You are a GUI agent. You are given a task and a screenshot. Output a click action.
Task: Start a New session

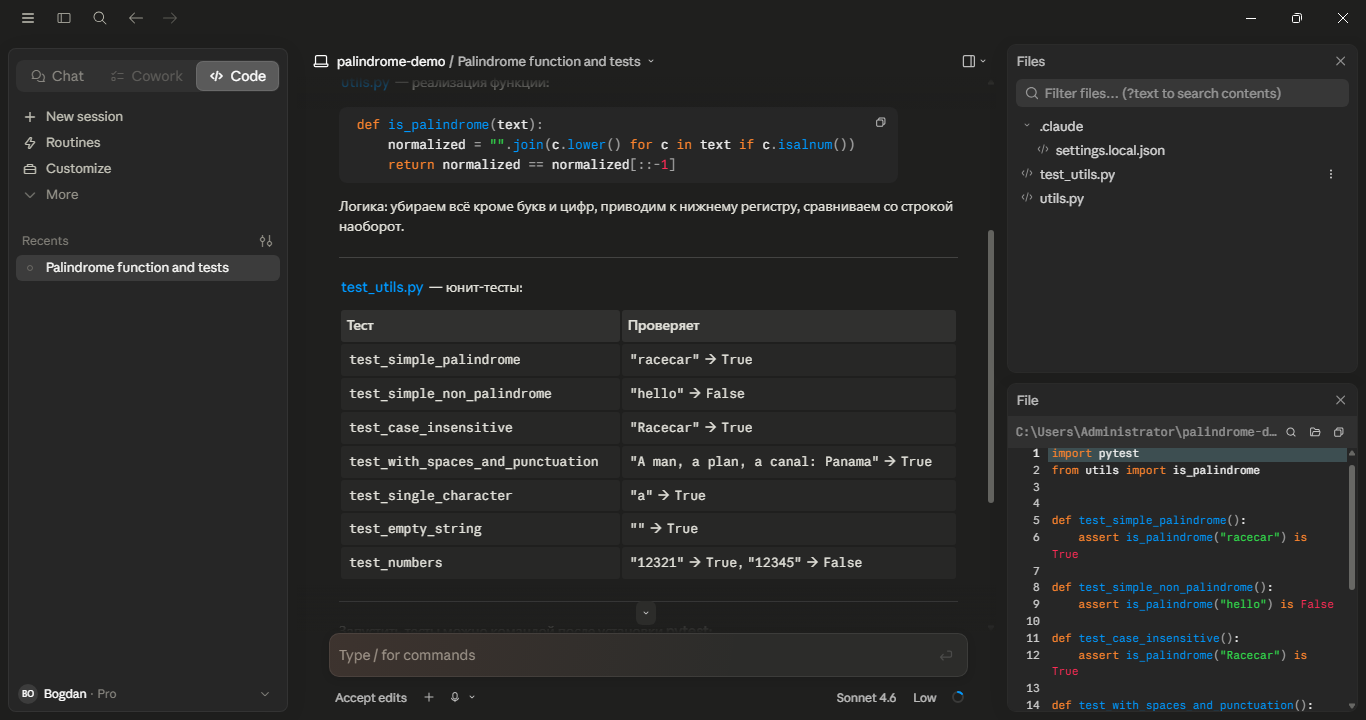148,117
